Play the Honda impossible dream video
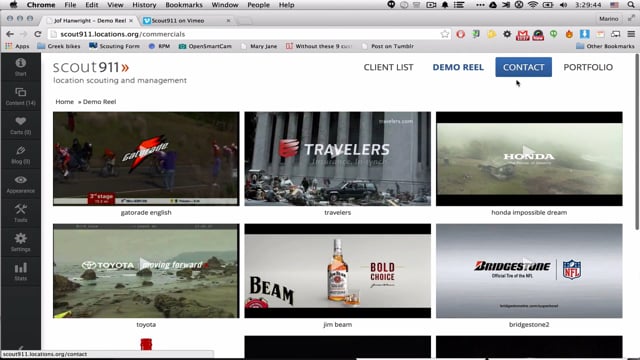Screen dimensions: 640x360 529,158
